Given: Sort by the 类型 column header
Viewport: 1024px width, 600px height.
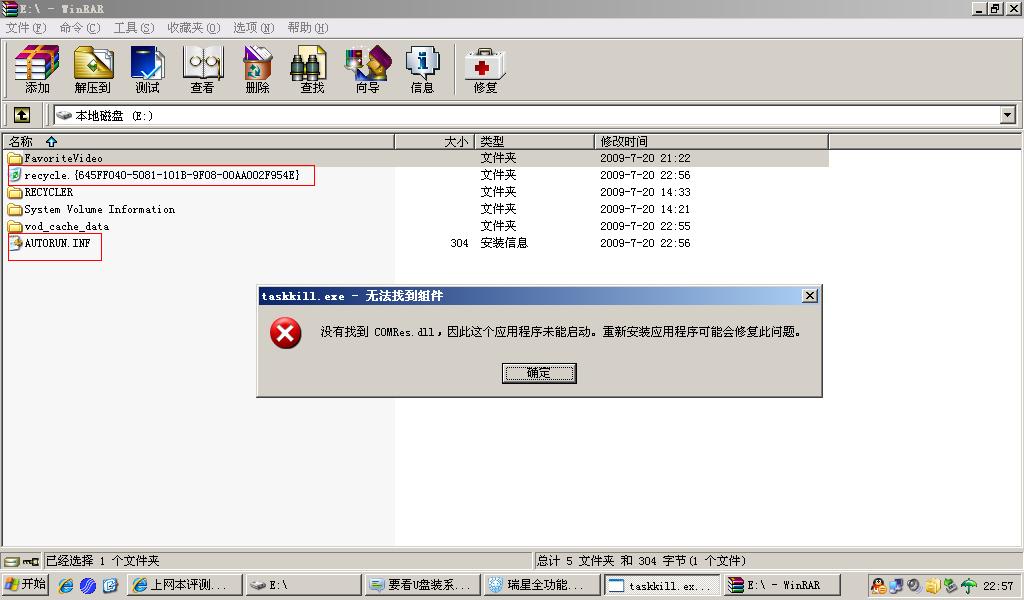Looking at the screenshot, I should click(x=534, y=141).
